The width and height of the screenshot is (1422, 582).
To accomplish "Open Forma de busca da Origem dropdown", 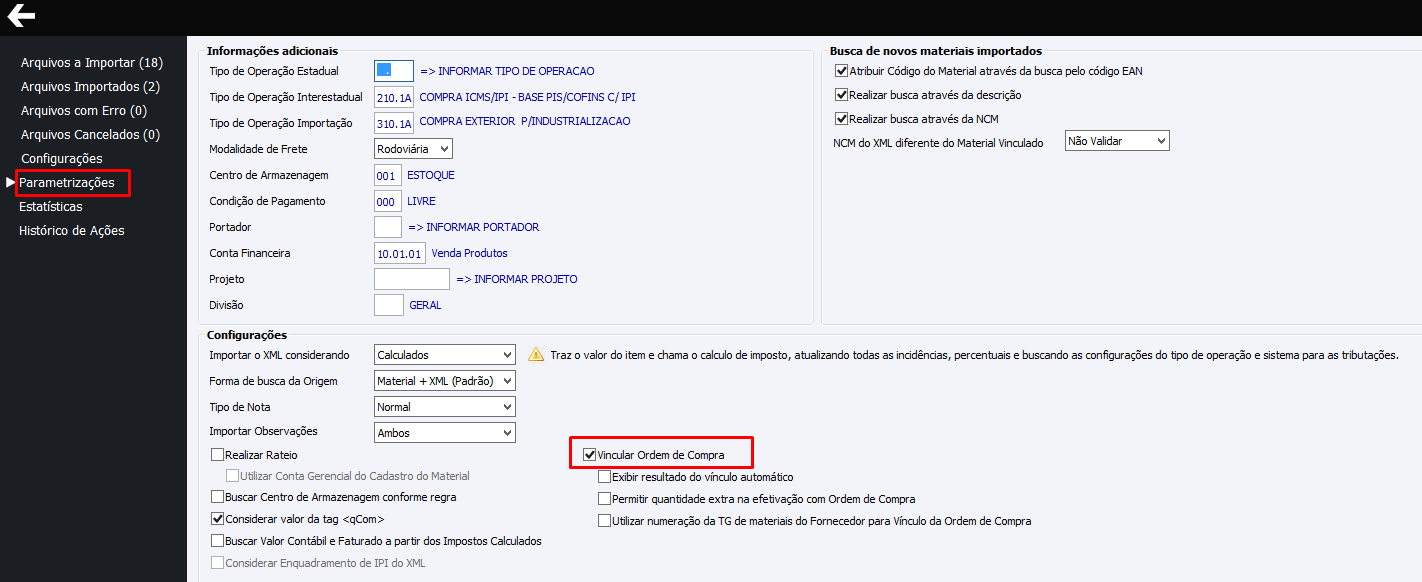I will pyautogui.click(x=444, y=380).
